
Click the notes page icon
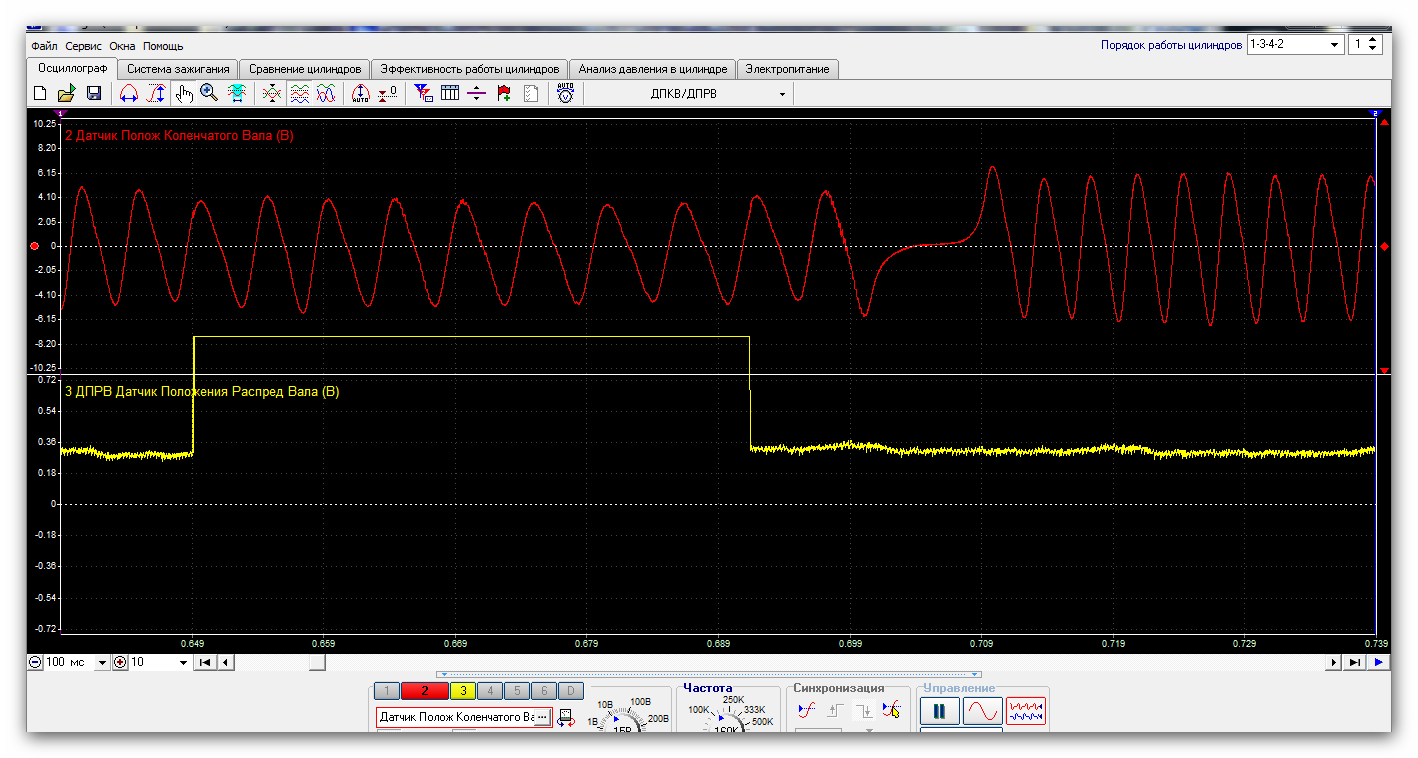(531, 94)
